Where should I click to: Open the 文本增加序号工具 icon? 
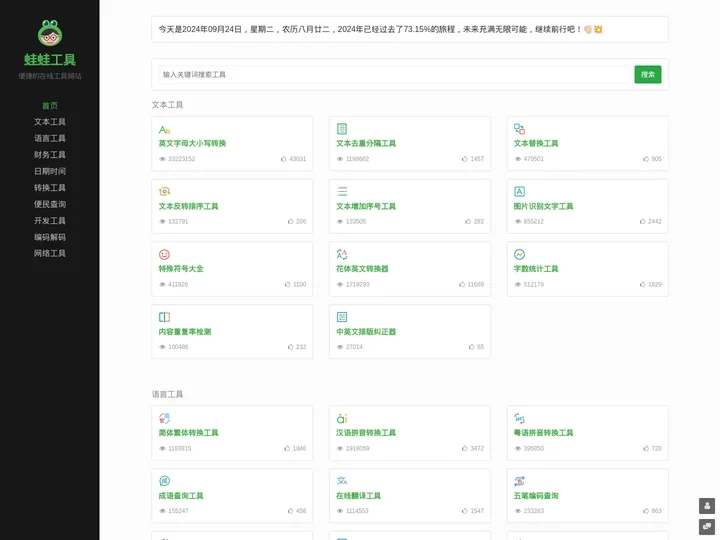coord(342,191)
